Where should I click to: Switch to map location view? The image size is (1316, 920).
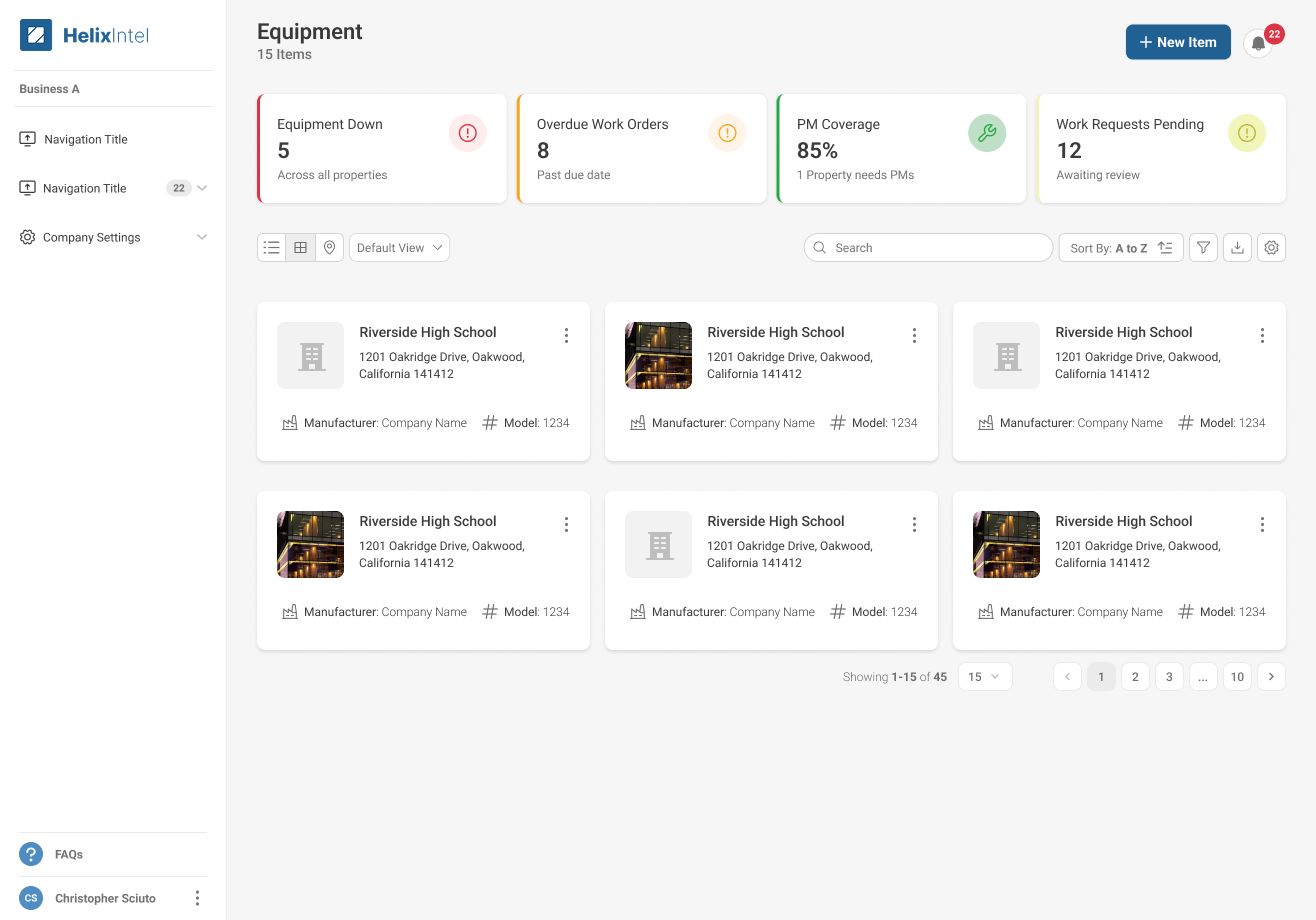pos(329,248)
